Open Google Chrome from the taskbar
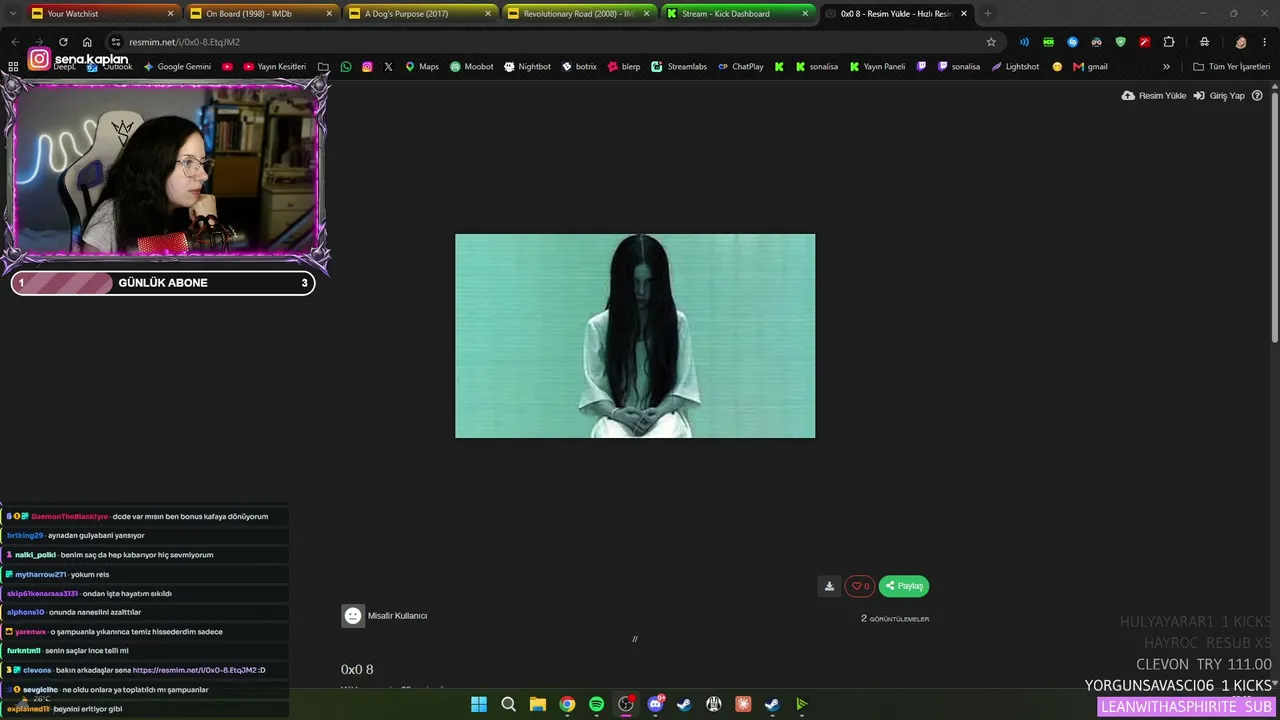Viewport: 1280px width, 720px height. tap(567, 704)
